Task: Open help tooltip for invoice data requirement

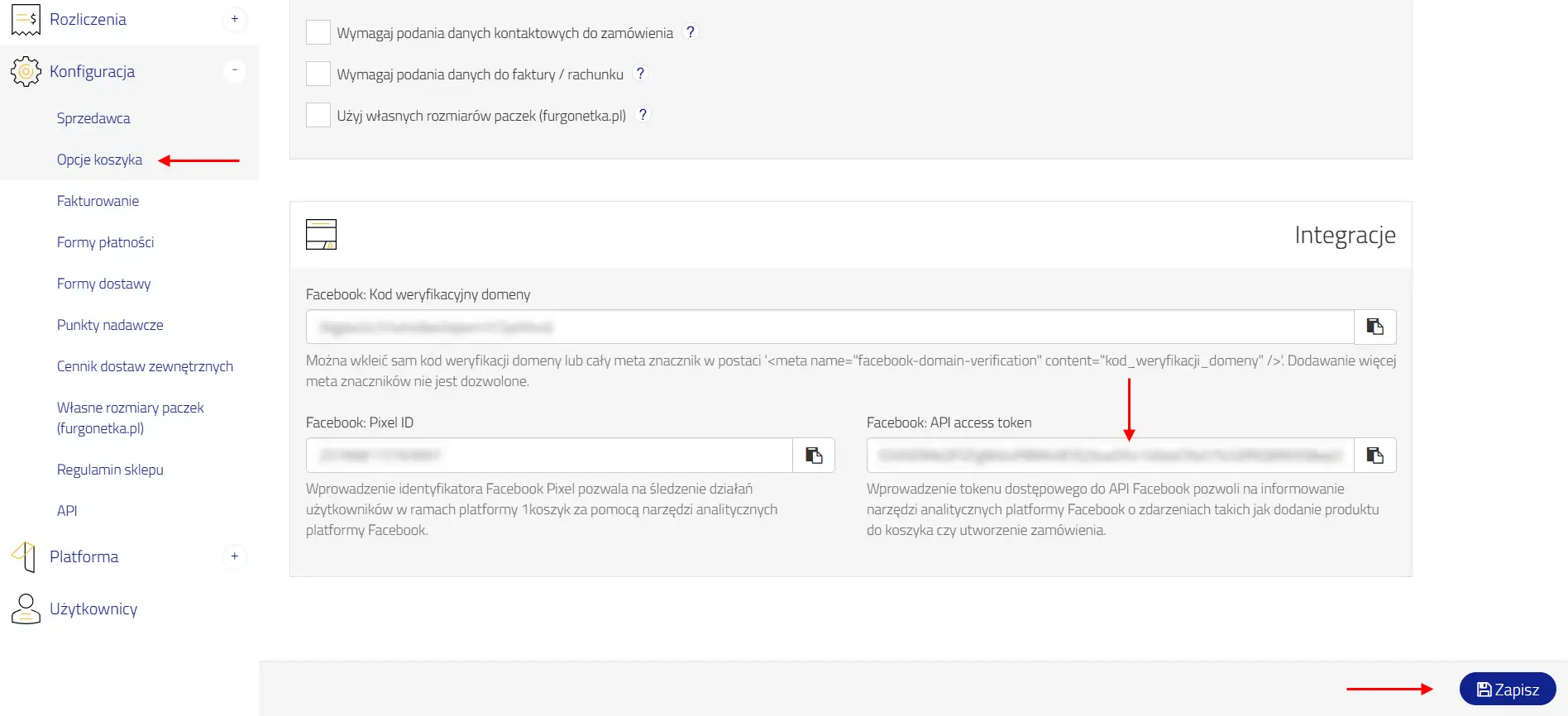Action: 640,74
